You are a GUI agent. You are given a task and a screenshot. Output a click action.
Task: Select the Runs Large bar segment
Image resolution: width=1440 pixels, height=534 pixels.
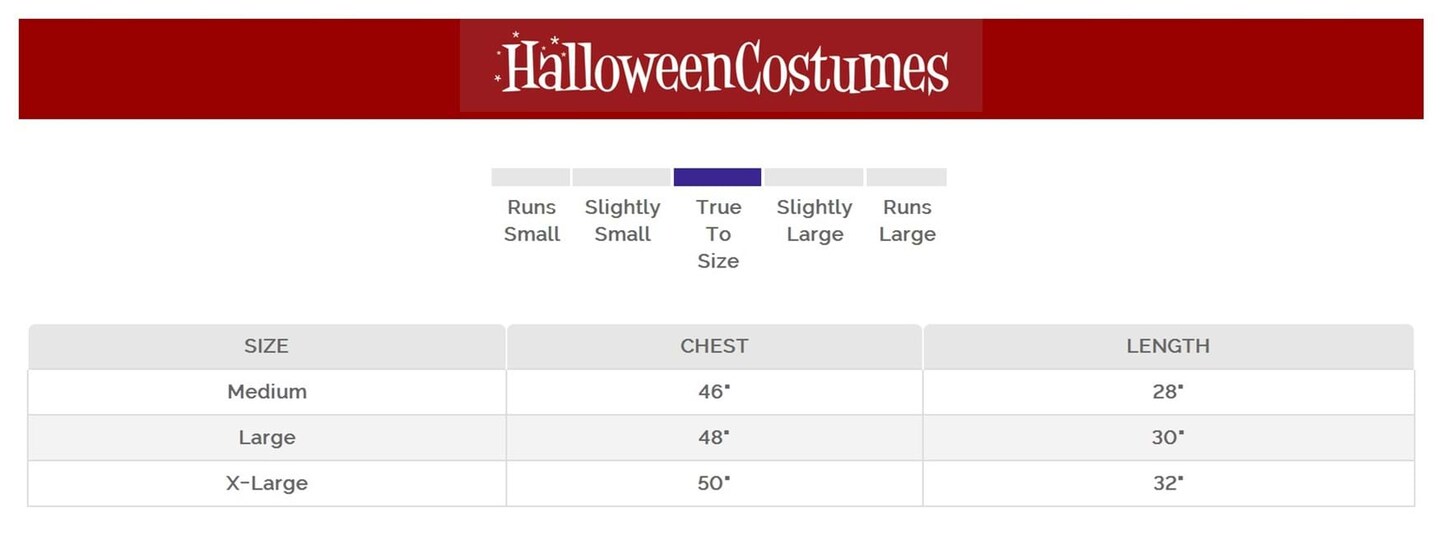click(906, 177)
